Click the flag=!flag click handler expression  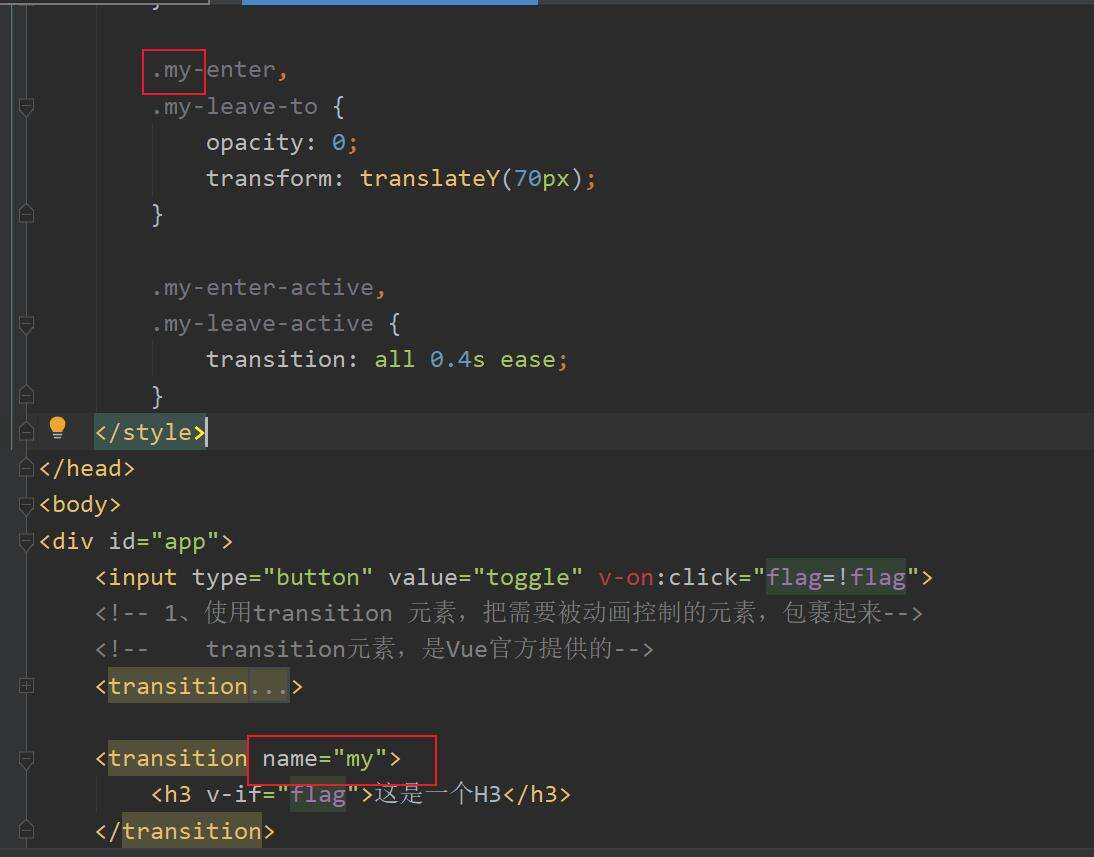835,578
